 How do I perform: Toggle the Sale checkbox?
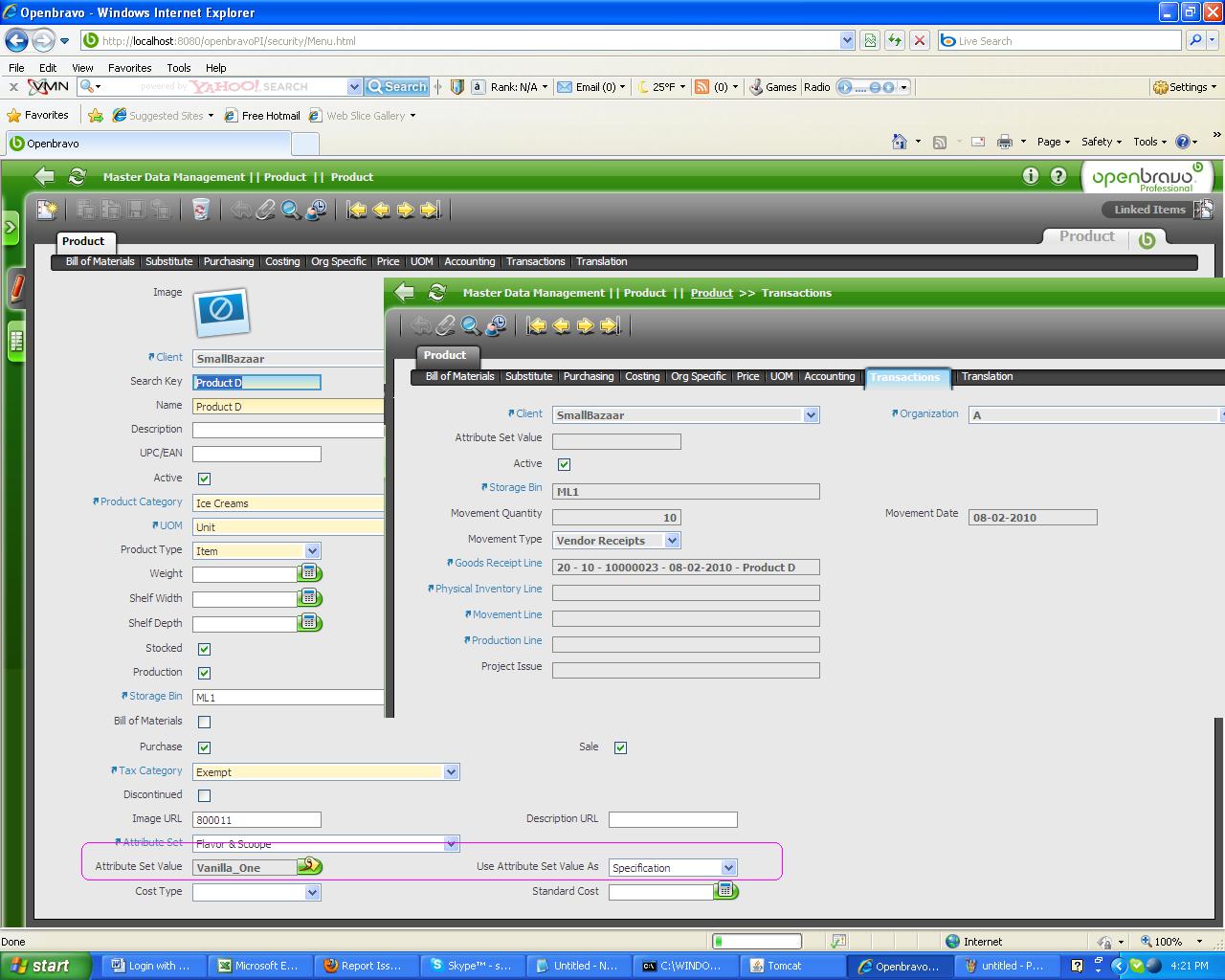point(620,747)
